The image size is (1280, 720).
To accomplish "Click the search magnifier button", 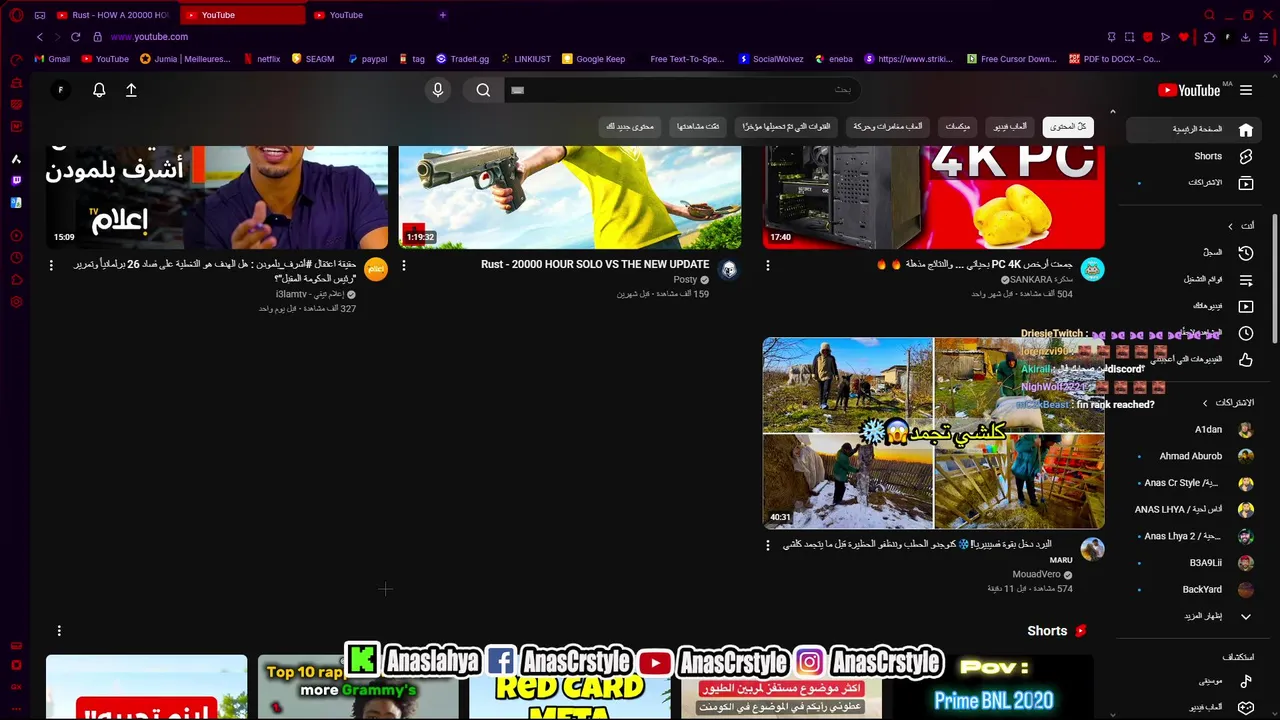I will (x=483, y=90).
